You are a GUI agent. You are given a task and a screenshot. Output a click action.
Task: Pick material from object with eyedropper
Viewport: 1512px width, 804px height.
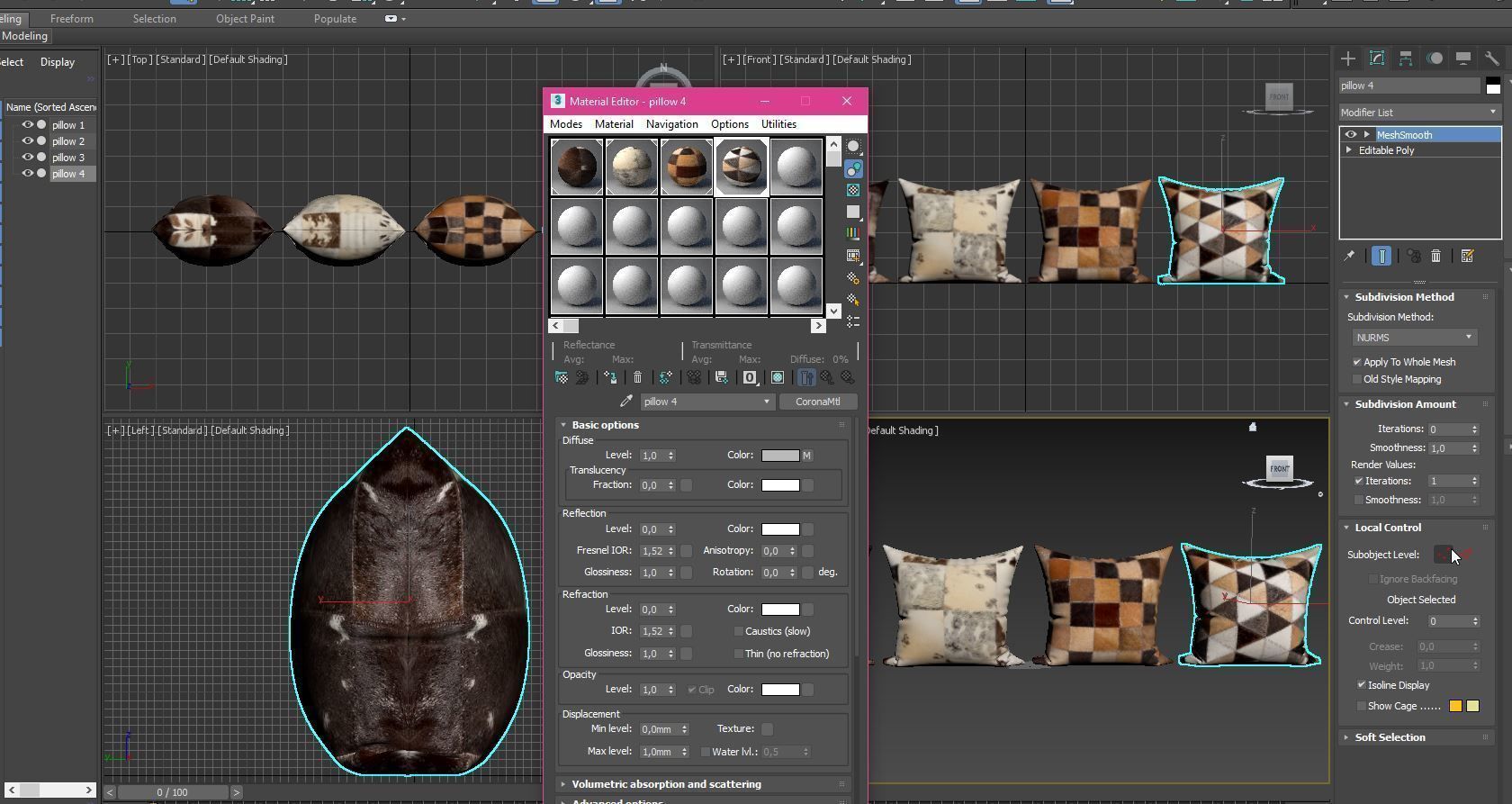[x=626, y=402]
